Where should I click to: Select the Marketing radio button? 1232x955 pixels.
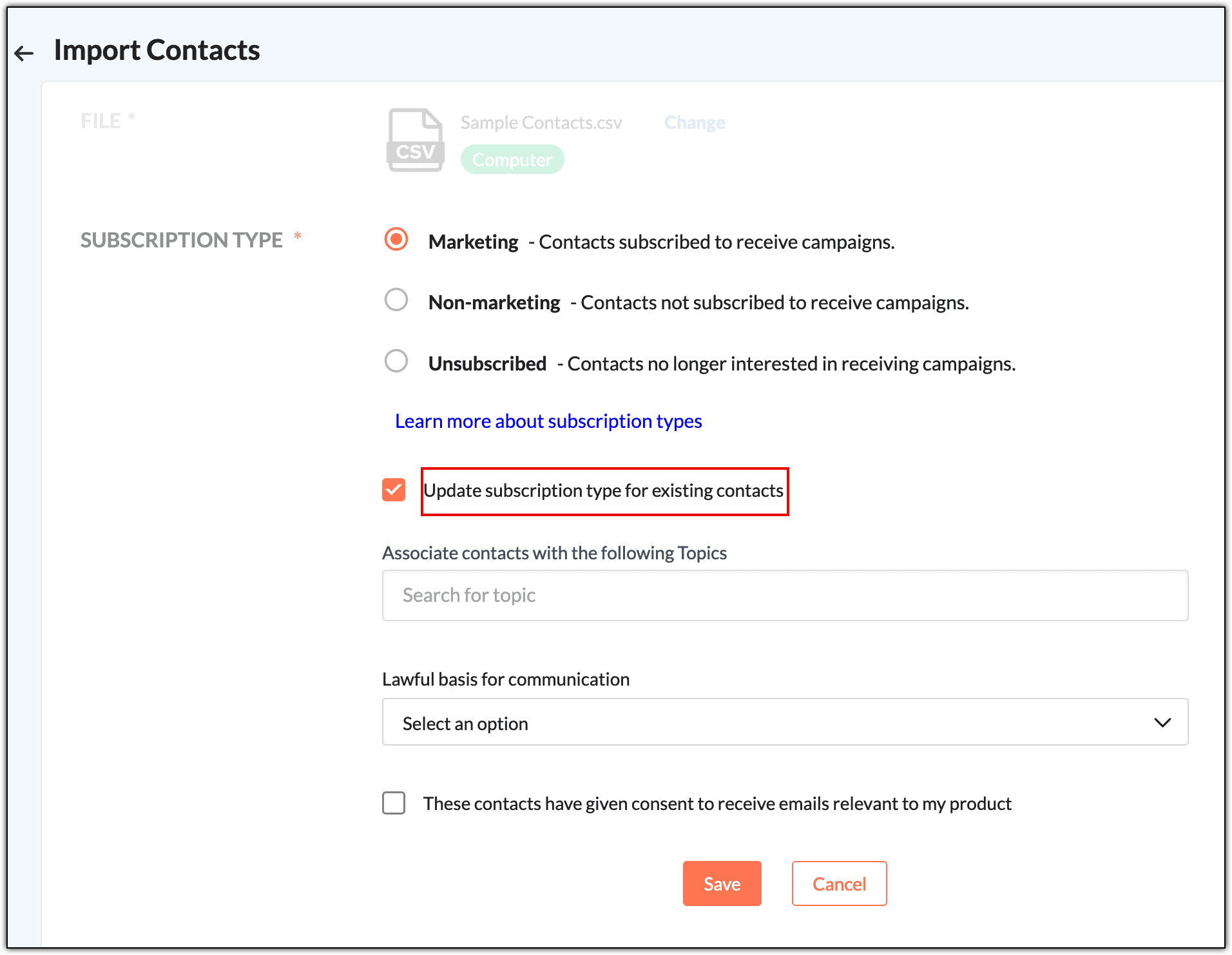click(x=396, y=239)
